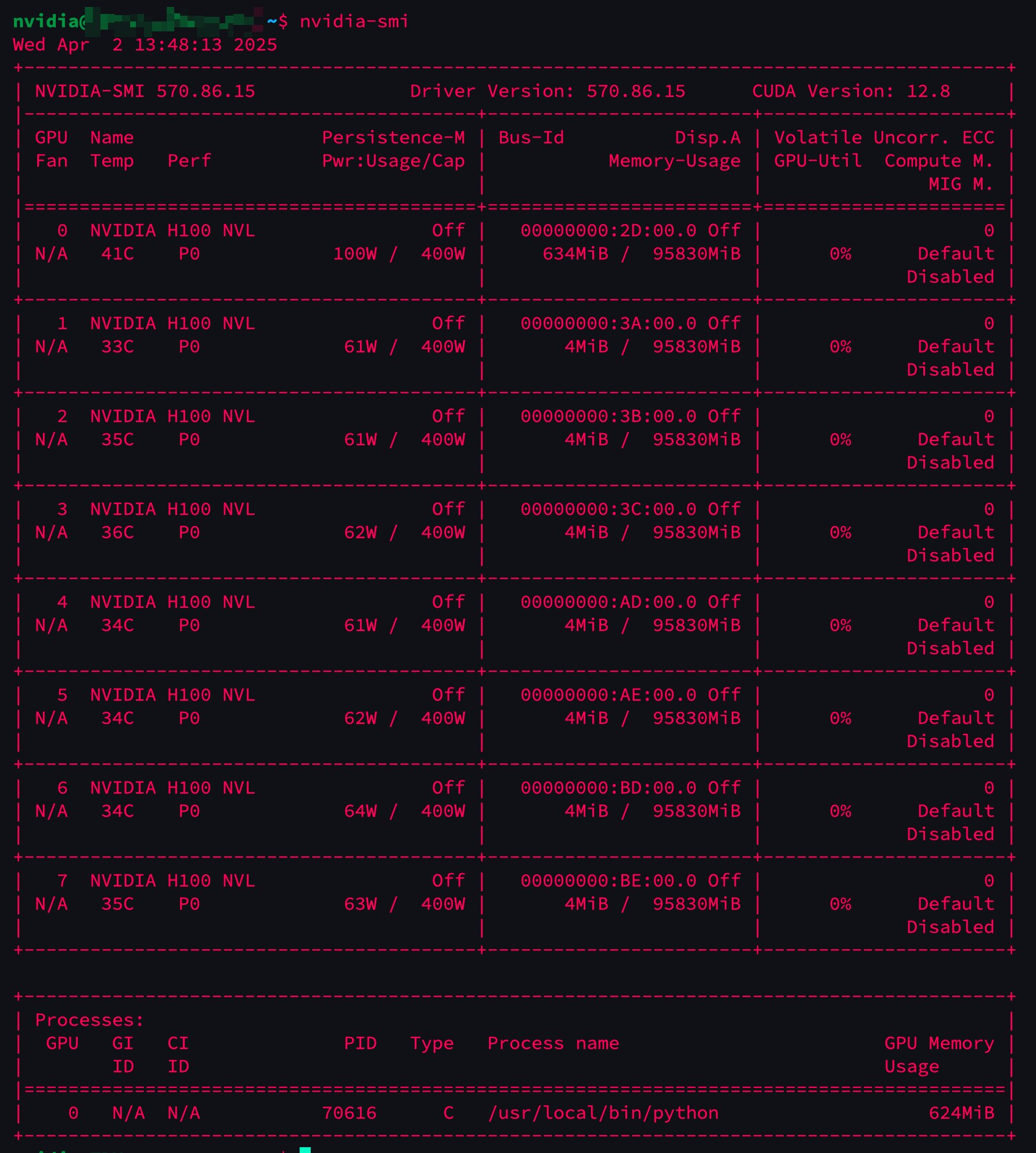
Task: Click GPU 1 temperature 33C
Action: 118,347
